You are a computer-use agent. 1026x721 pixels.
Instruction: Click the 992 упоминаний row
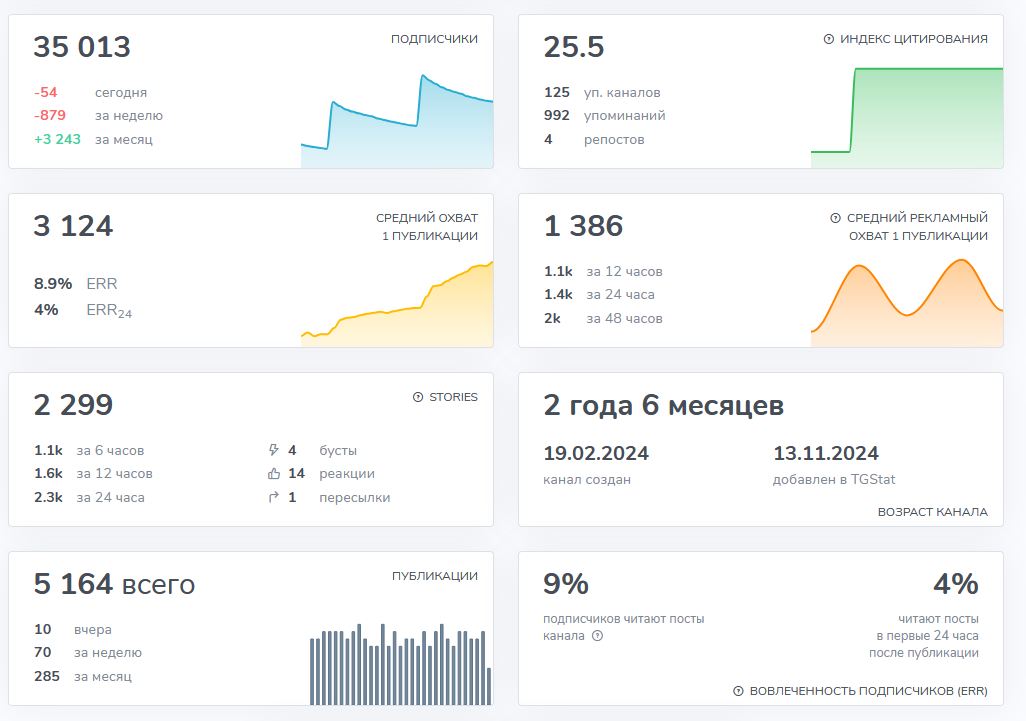click(x=605, y=116)
